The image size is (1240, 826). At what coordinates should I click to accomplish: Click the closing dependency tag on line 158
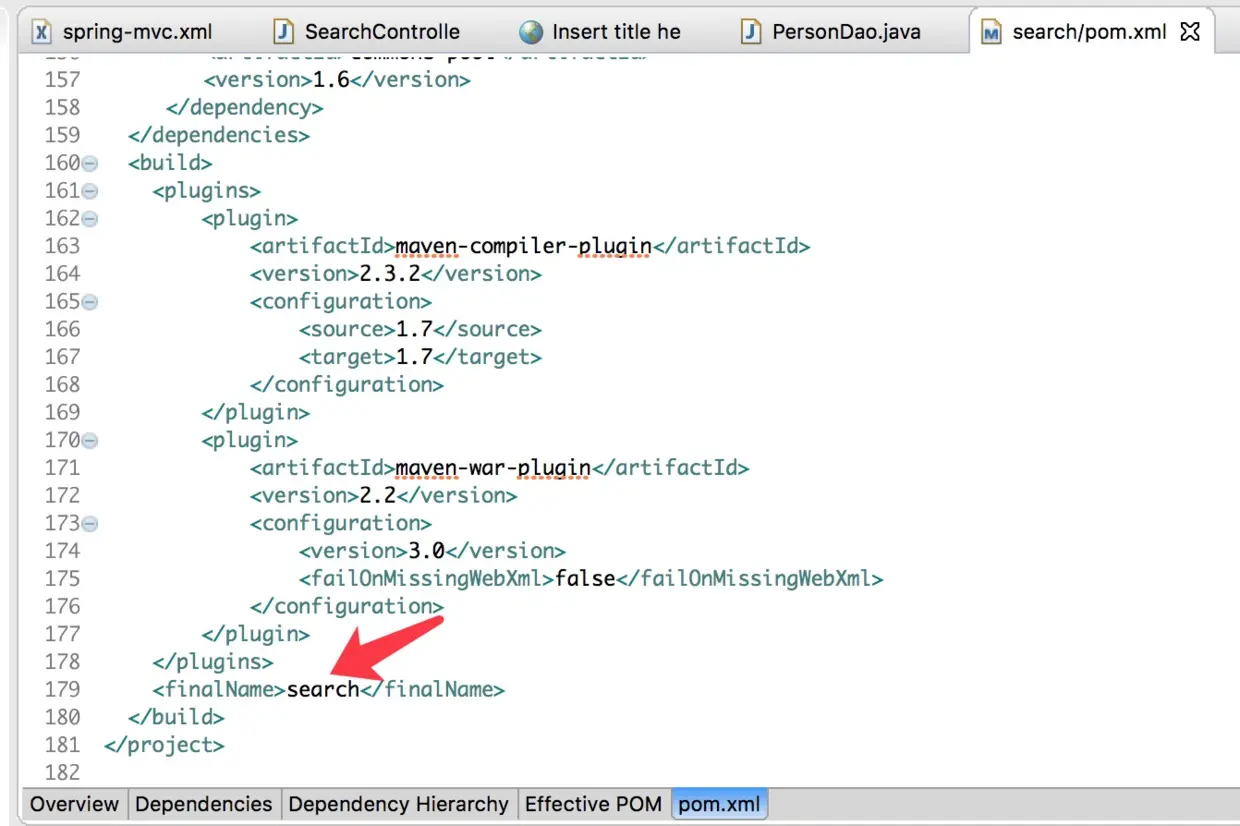[x=244, y=107]
